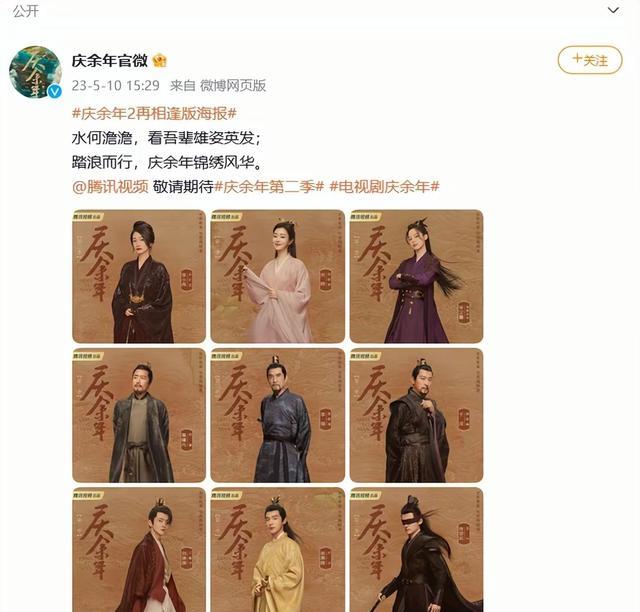
Task: Open hashtag #电视剧庆余年#
Action: pyautogui.click(x=384, y=187)
